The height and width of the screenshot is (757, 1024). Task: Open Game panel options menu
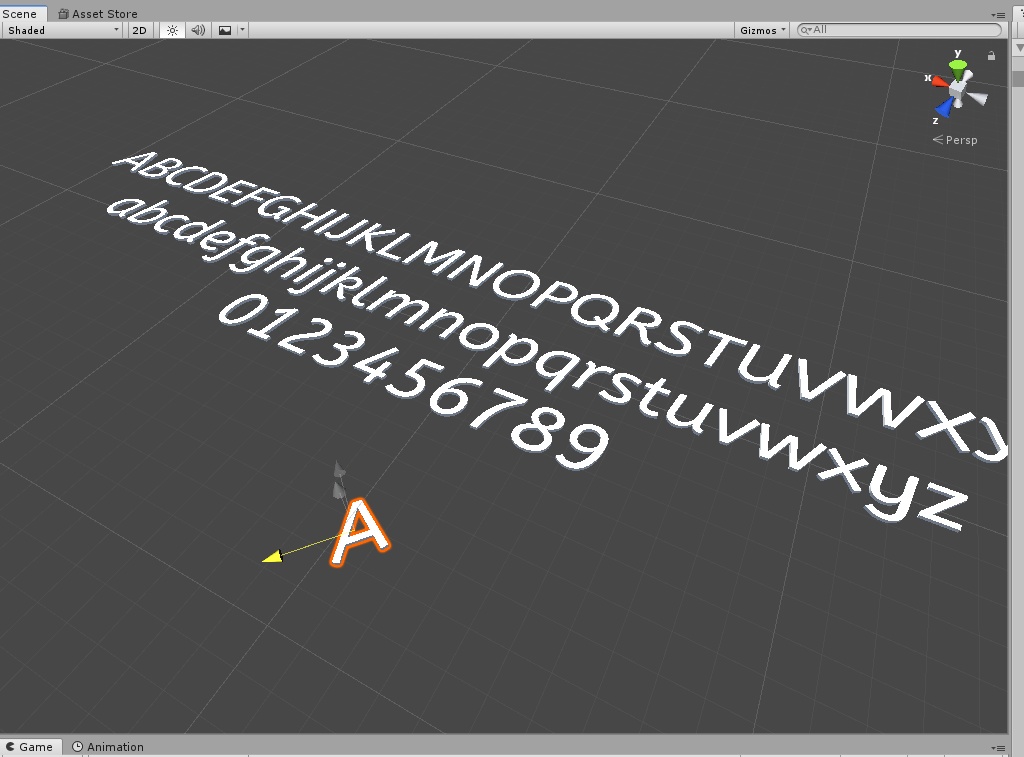tap(998, 747)
